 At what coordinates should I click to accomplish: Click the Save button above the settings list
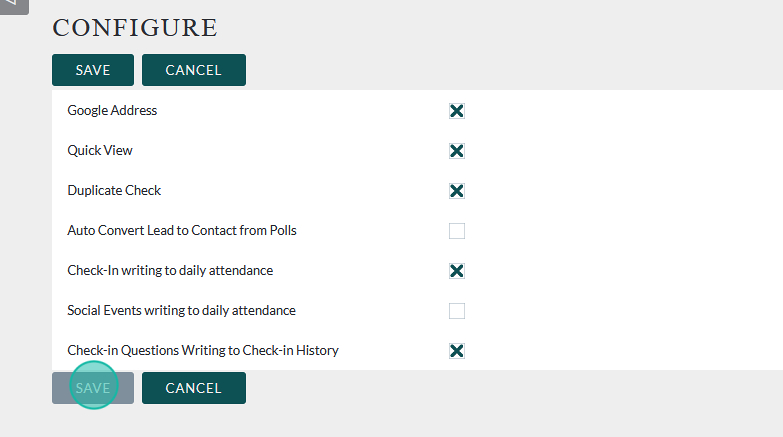click(93, 70)
